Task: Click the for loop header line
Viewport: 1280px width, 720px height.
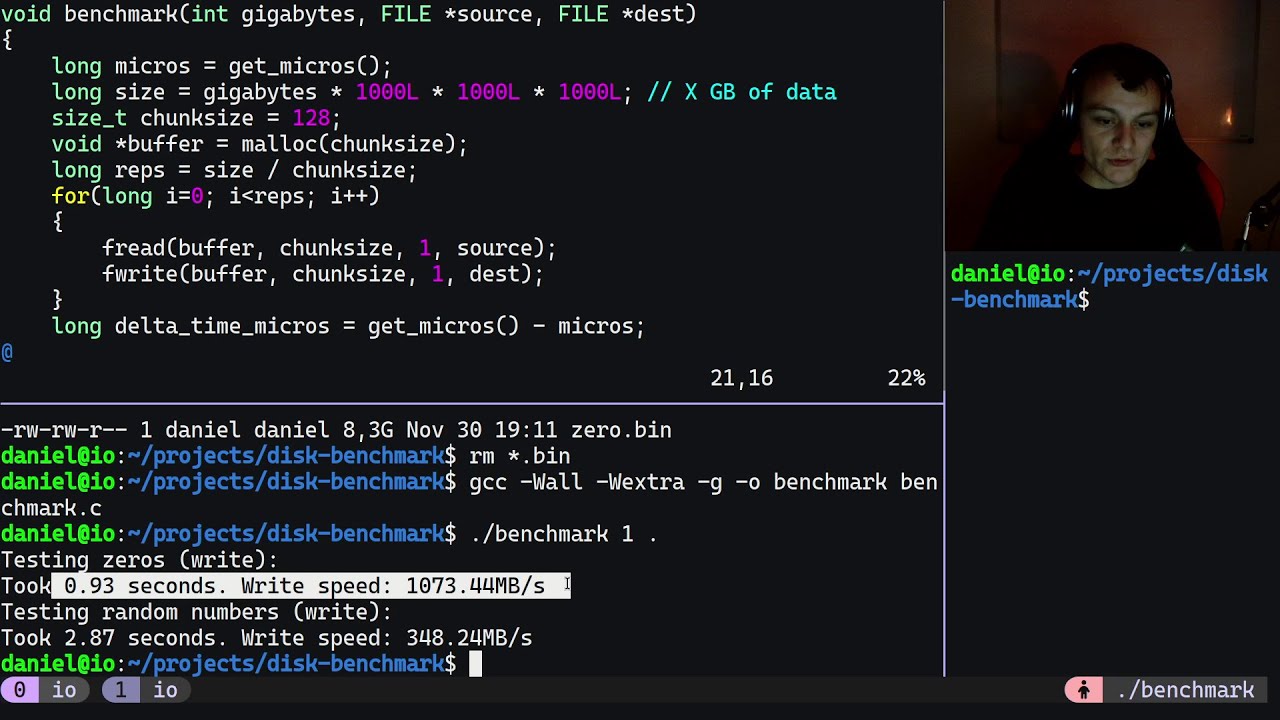Action: point(216,196)
